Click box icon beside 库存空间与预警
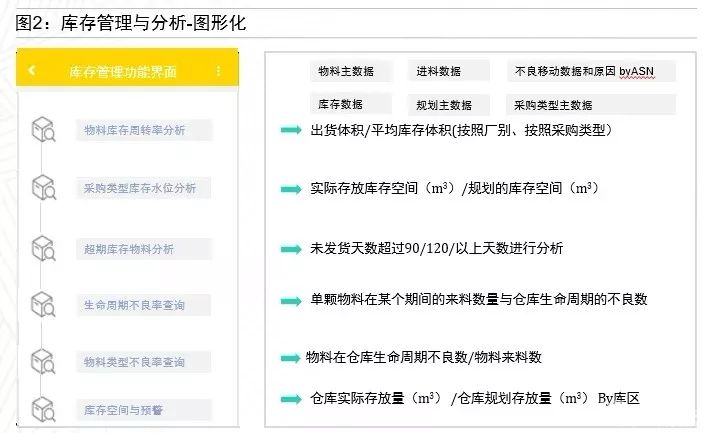 pos(43,409)
